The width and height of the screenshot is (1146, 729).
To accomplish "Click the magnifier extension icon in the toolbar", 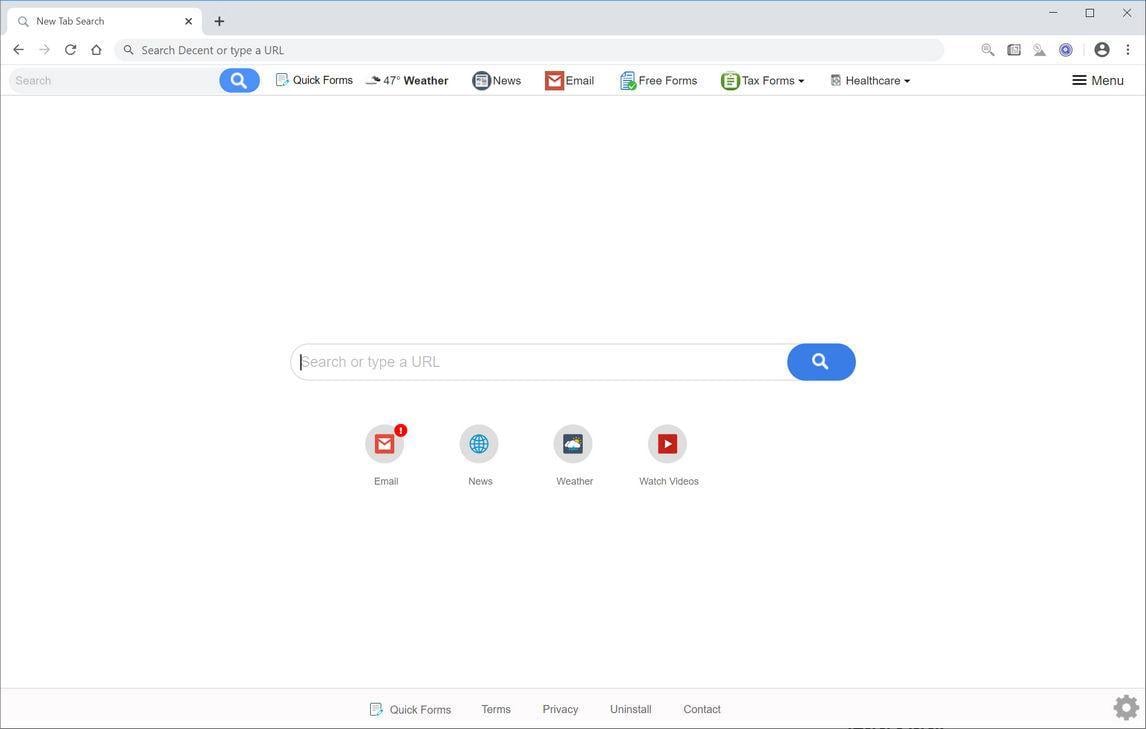I will [x=988, y=49].
